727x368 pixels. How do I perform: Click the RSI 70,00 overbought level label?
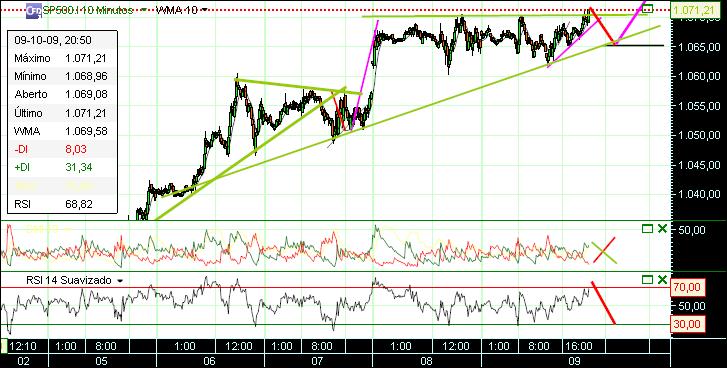click(x=688, y=287)
